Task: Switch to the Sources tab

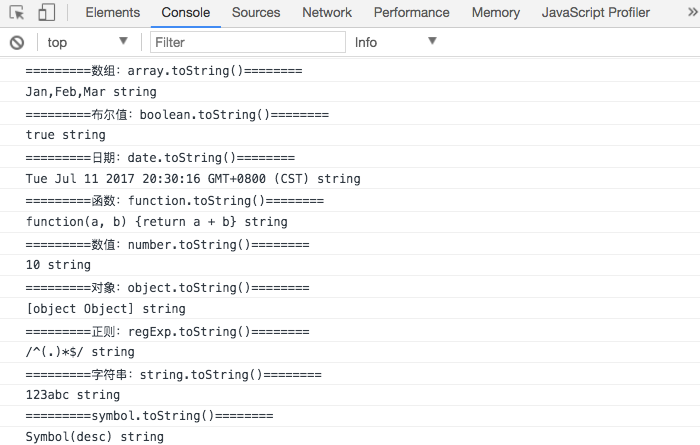Action: (256, 12)
